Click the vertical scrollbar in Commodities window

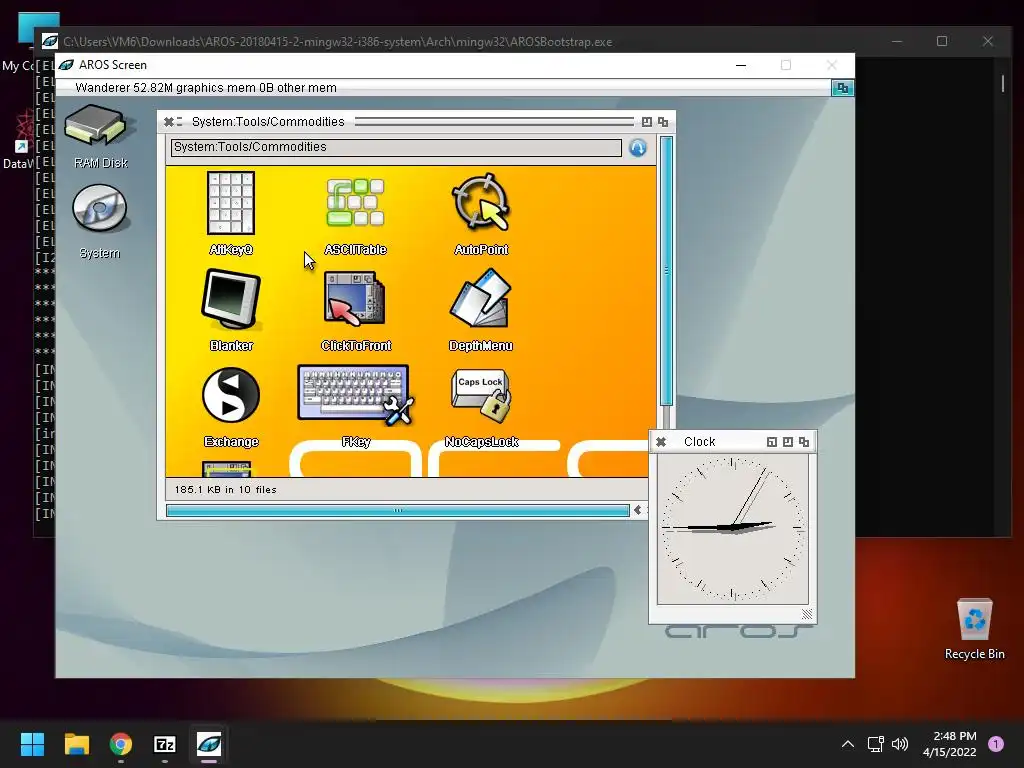pyautogui.click(x=666, y=272)
